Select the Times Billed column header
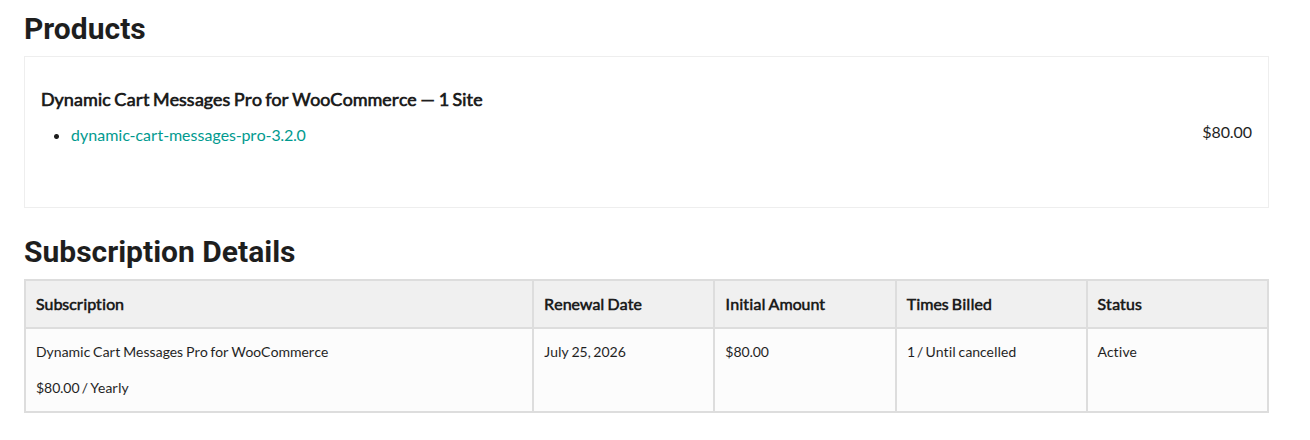Screen dimensions: 1310x440 click(x=949, y=305)
